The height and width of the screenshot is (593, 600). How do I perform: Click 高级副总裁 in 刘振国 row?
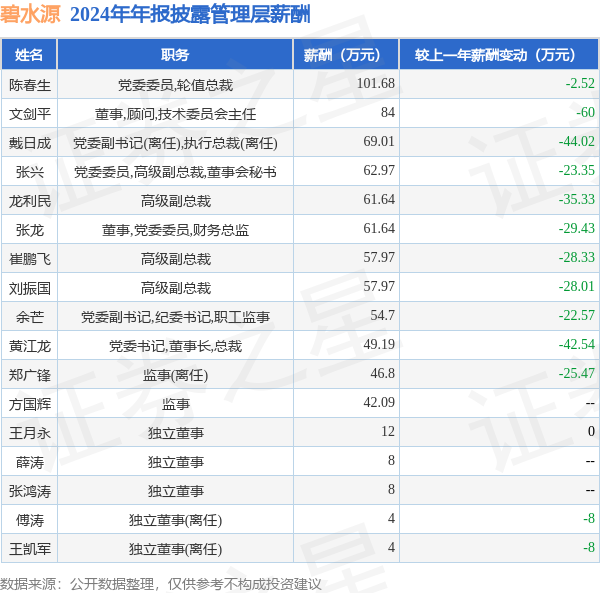click(176, 288)
